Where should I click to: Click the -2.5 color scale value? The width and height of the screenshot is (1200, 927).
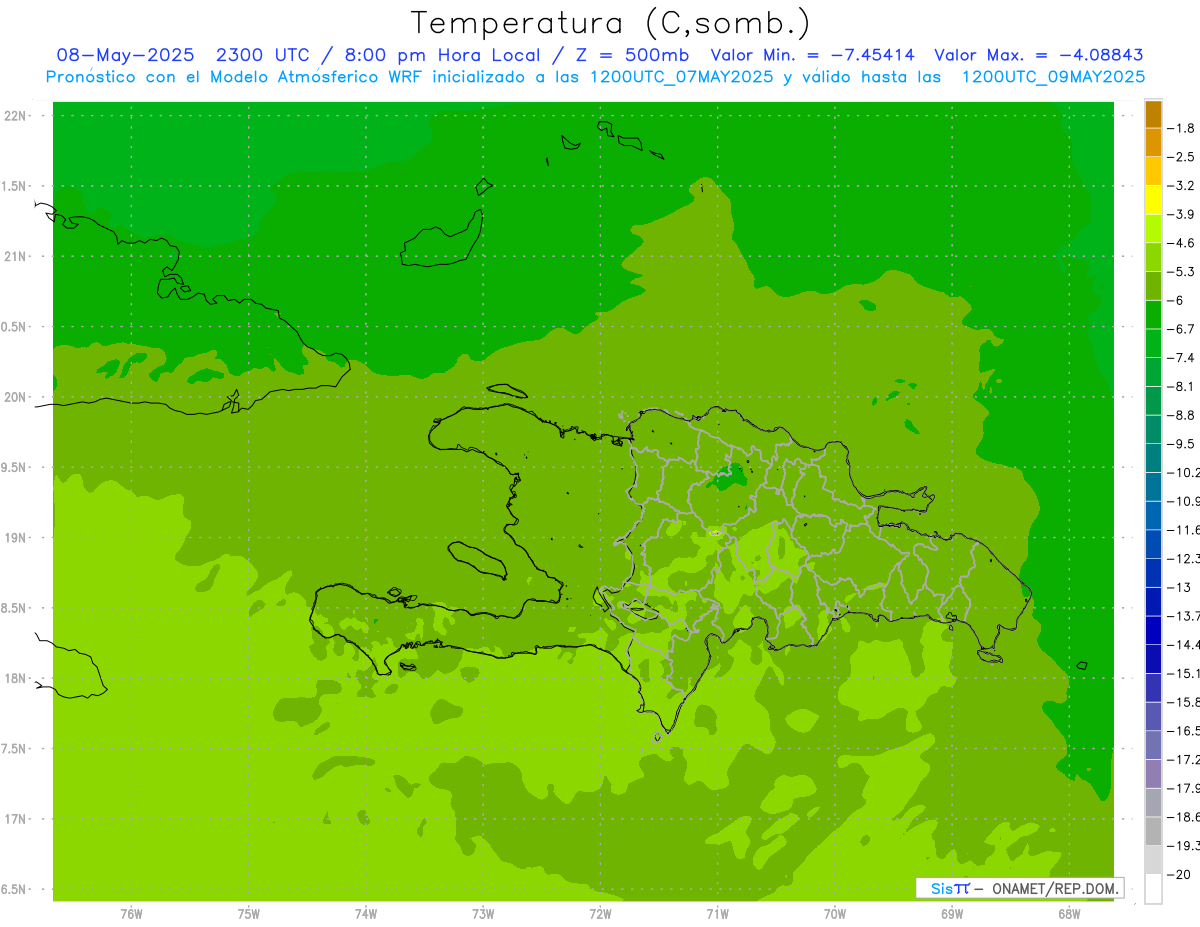pyautogui.click(x=1182, y=157)
